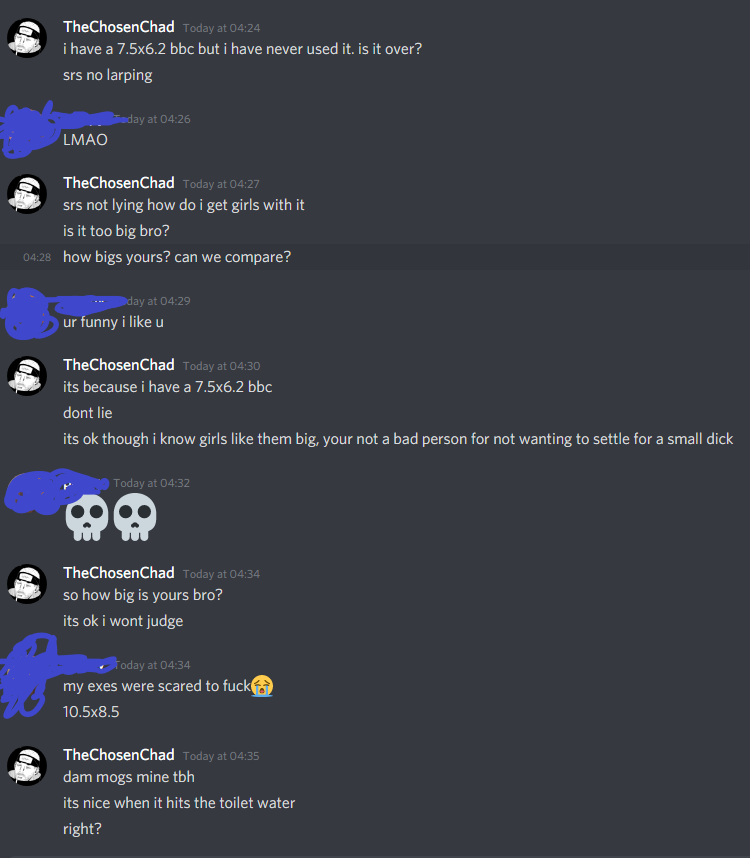This screenshot has width=750, height=858.
Task: Open TheChosenChad username at 04:24
Action: click(x=119, y=27)
